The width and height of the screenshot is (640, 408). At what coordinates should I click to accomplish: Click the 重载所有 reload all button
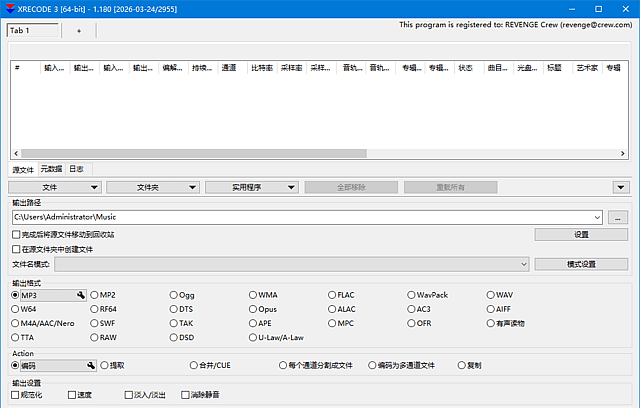(x=451, y=187)
